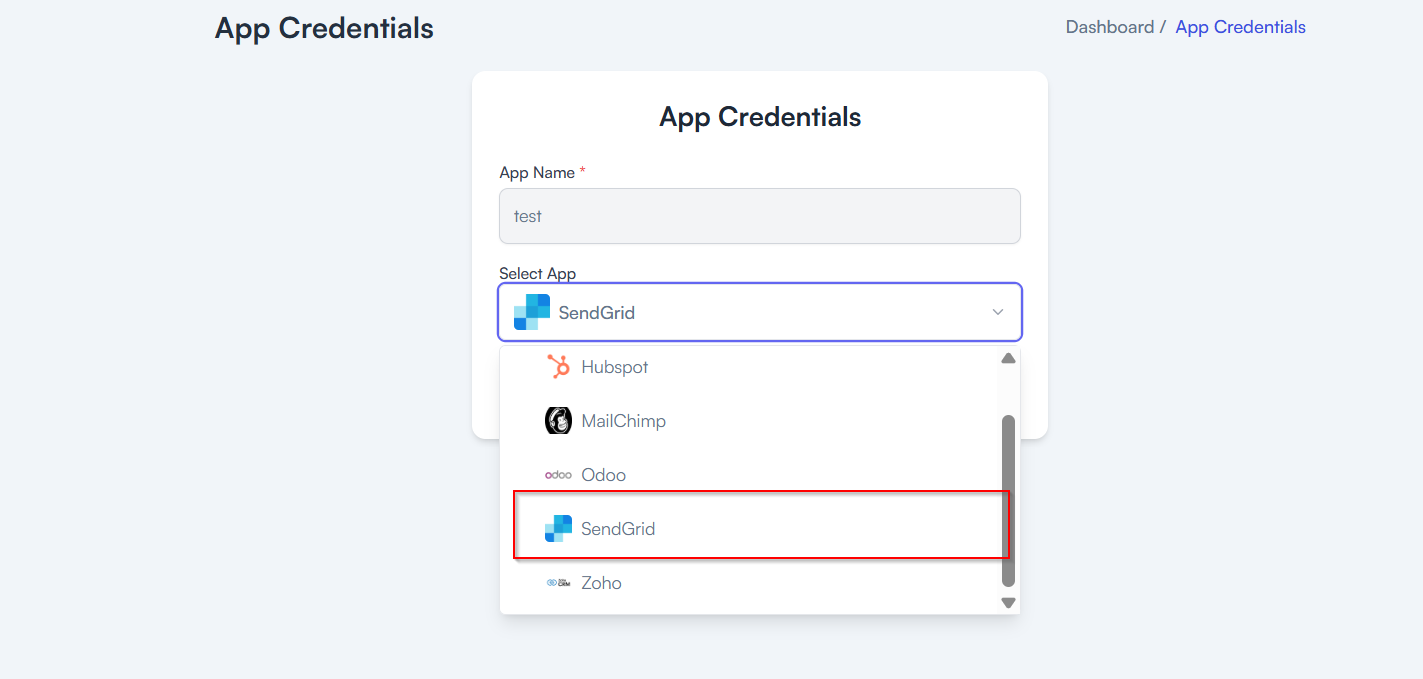Screen dimensions: 1423x679
Task: Focus the App Name input field
Action: coord(760,216)
